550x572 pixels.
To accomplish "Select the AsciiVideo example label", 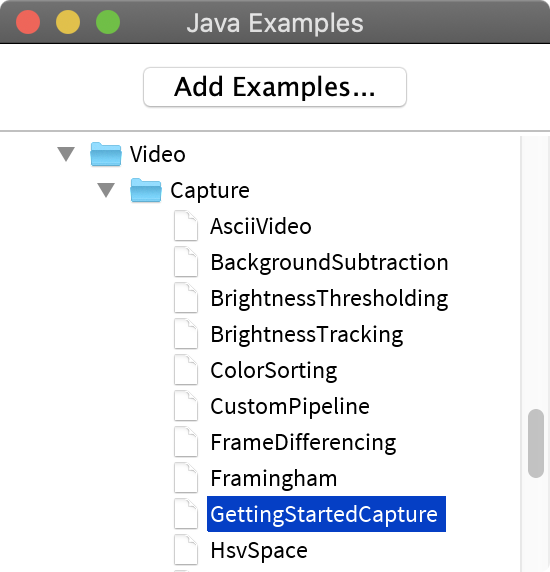I will coord(261,226).
